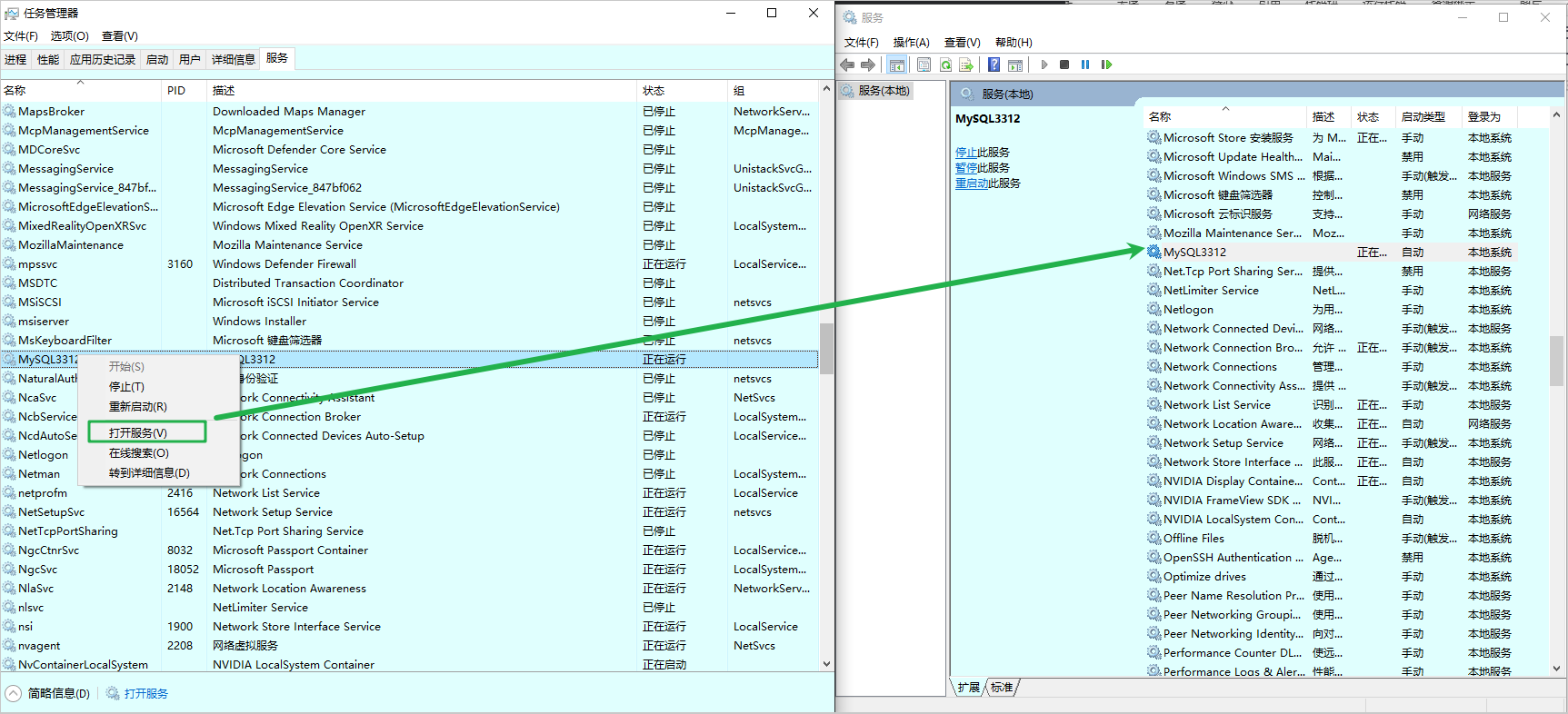Sort by 登录为 column in Services

click(1489, 116)
